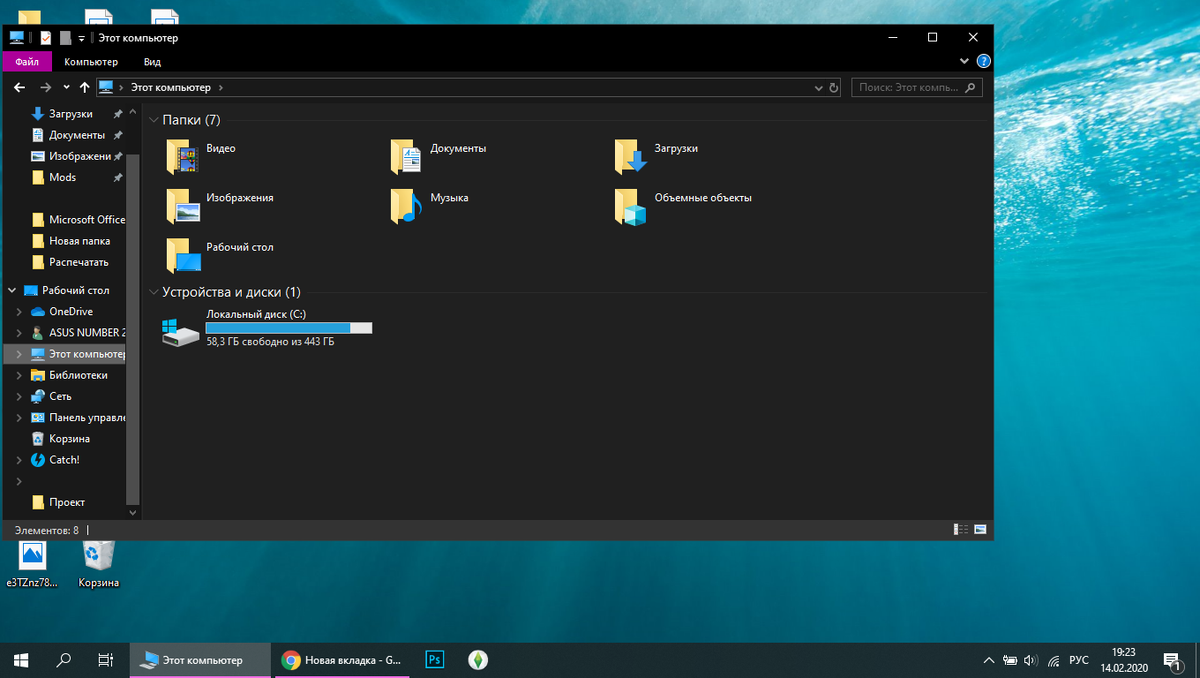The height and width of the screenshot is (678, 1200).
Task: Collapse the Папки (7) group
Action: 153,120
